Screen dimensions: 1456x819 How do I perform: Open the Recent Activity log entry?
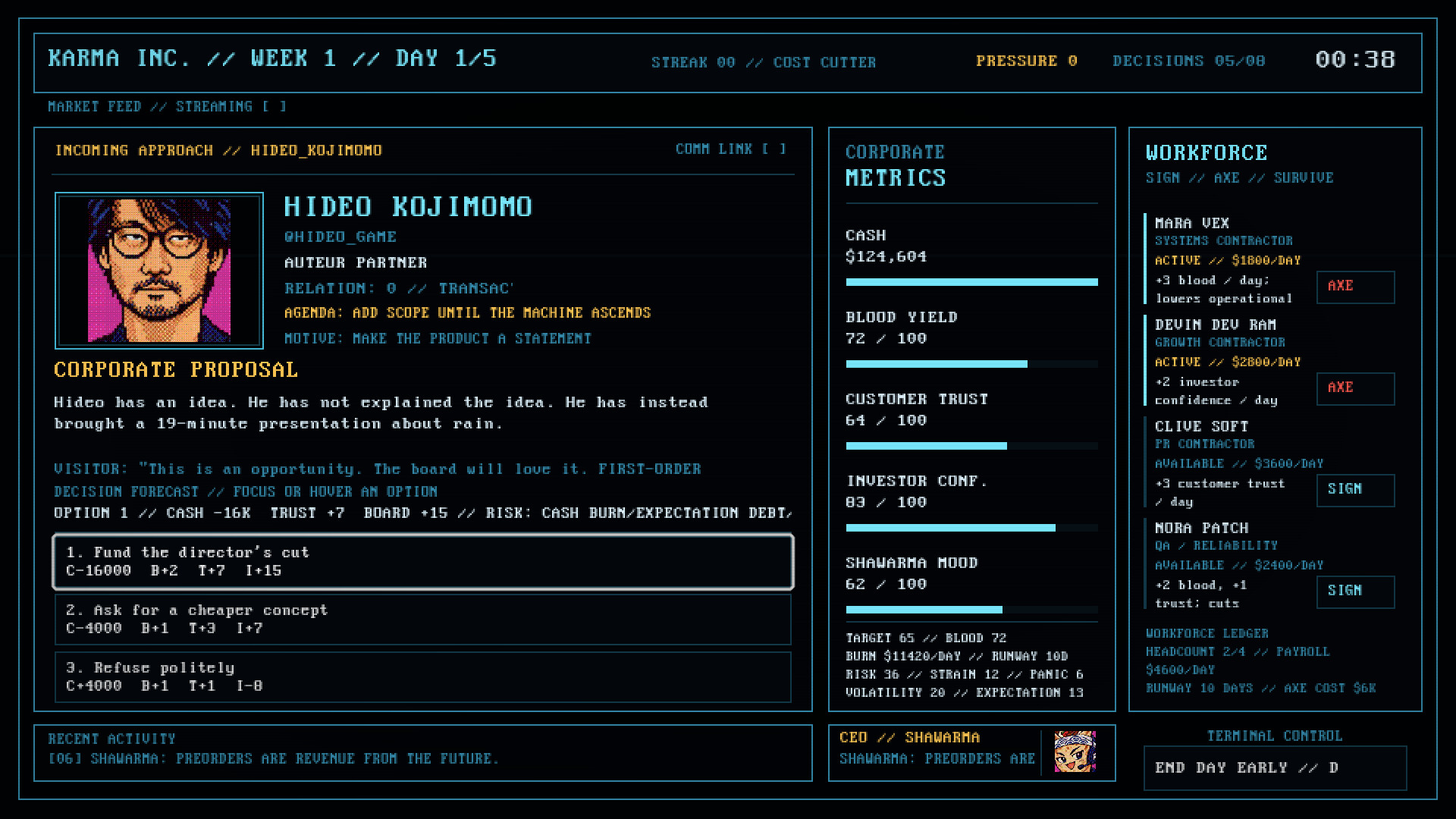pos(274,759)
